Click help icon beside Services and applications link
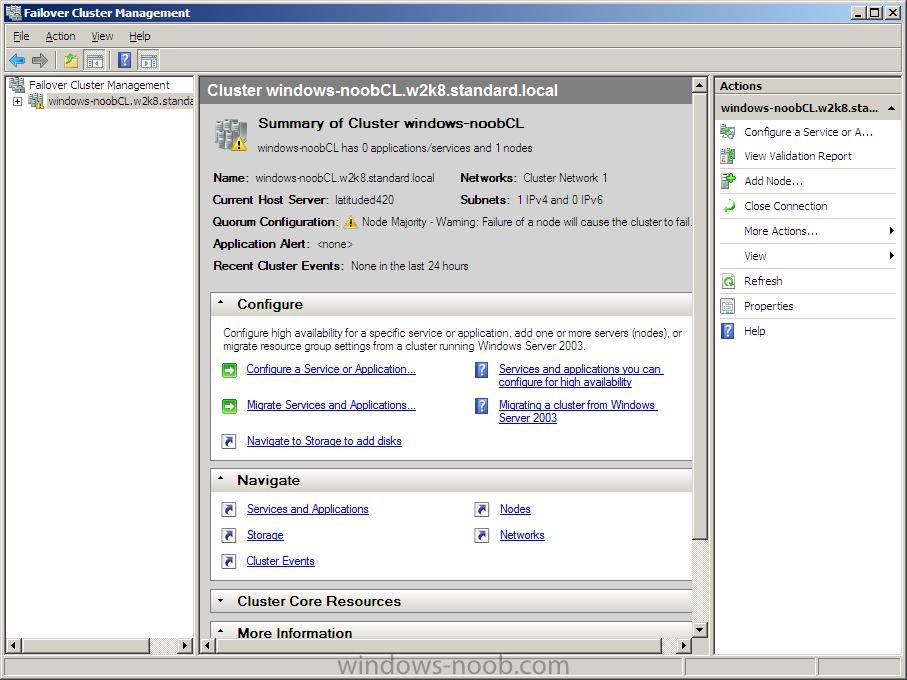 coord(481,369)
